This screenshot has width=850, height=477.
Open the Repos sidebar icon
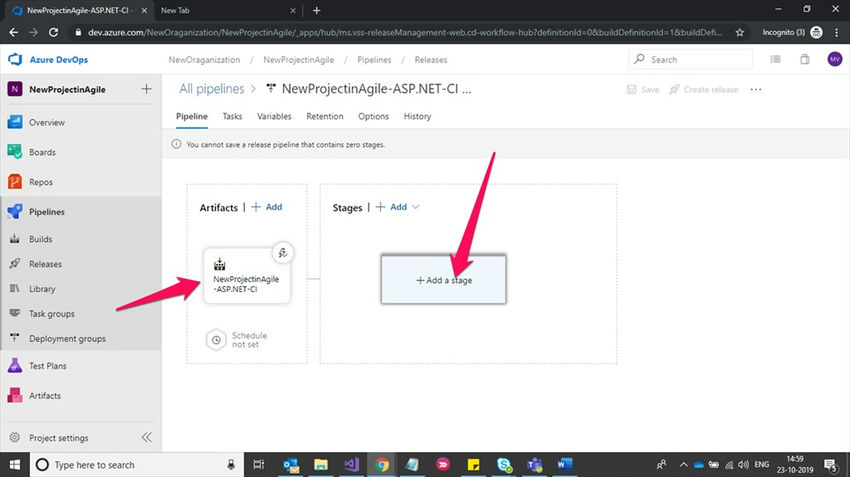(15, 182)
